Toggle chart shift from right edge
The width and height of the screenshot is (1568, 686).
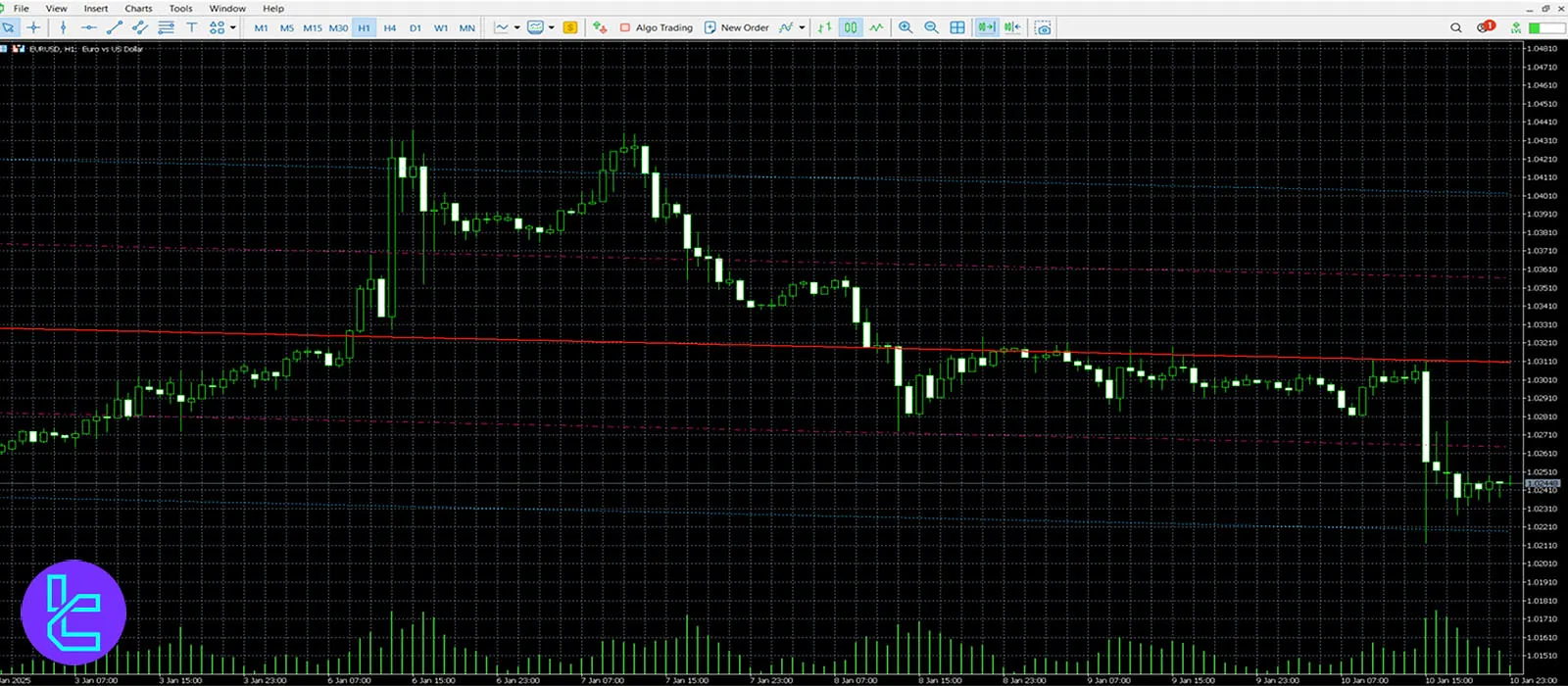(1012, 27)
